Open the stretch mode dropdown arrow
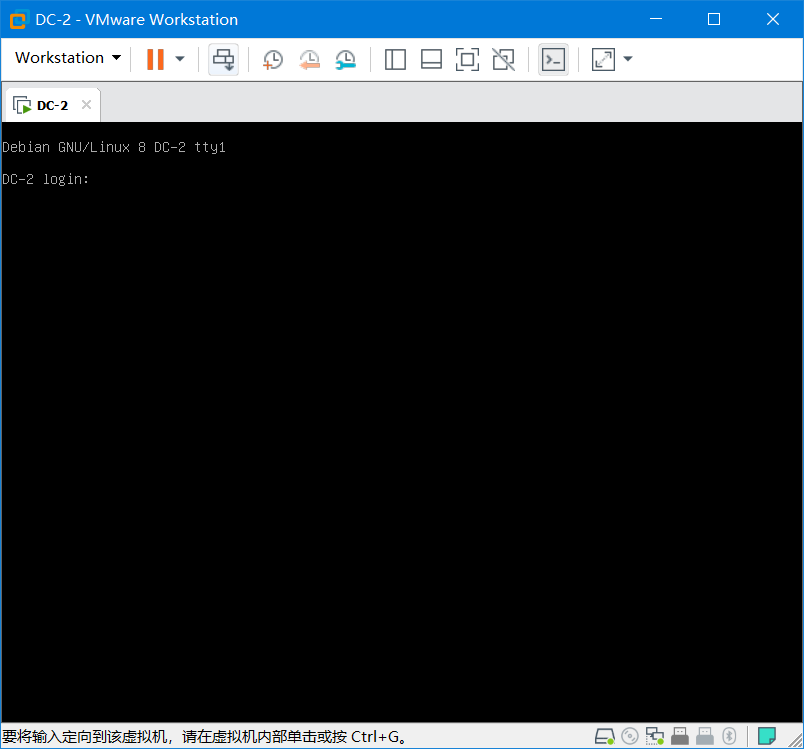The height and width of the screenshot is (749, 804). click(x=628, y=59)
